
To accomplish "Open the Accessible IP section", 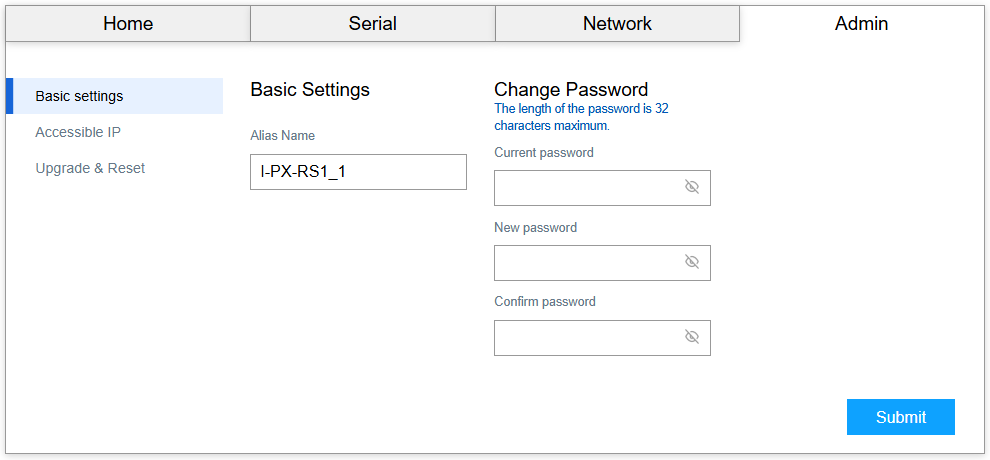I will point(78,132).
